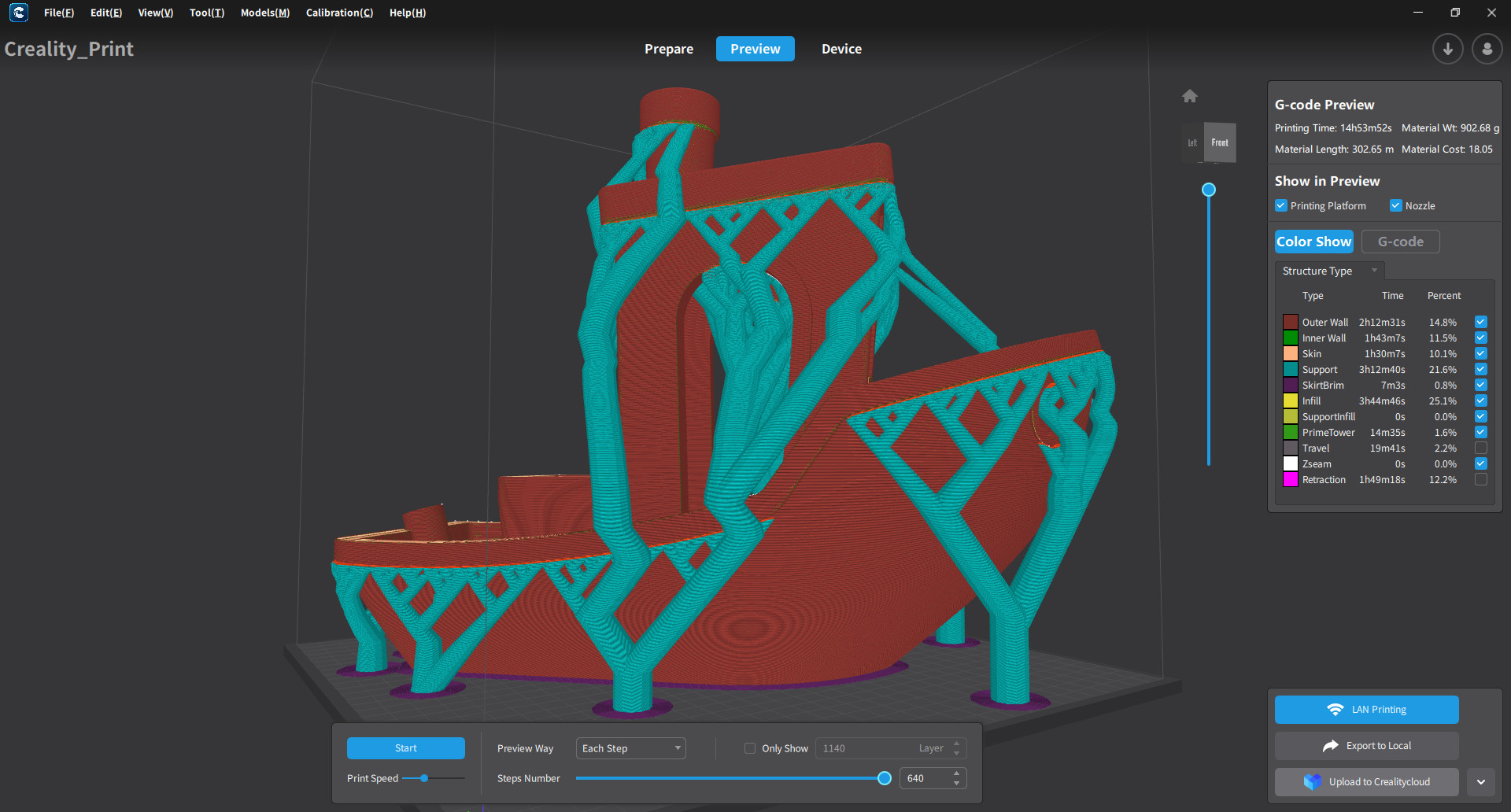The width and height of the screenshot is (1511, 812).
Task: Open the File menu
Action: tap(59, 13)
